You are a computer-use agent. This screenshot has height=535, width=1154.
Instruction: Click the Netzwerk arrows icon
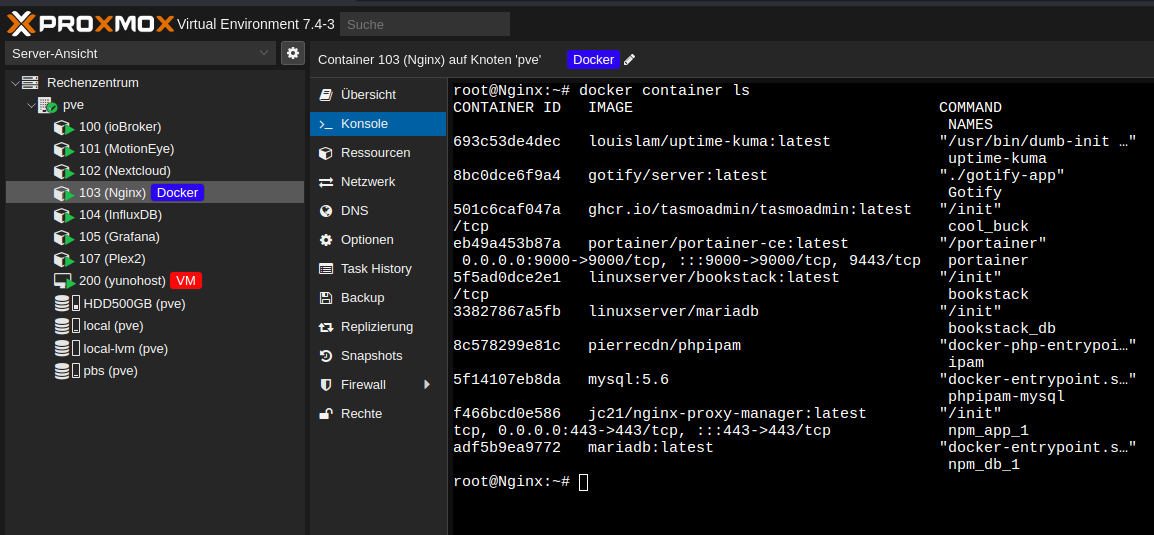click(326, 182)
